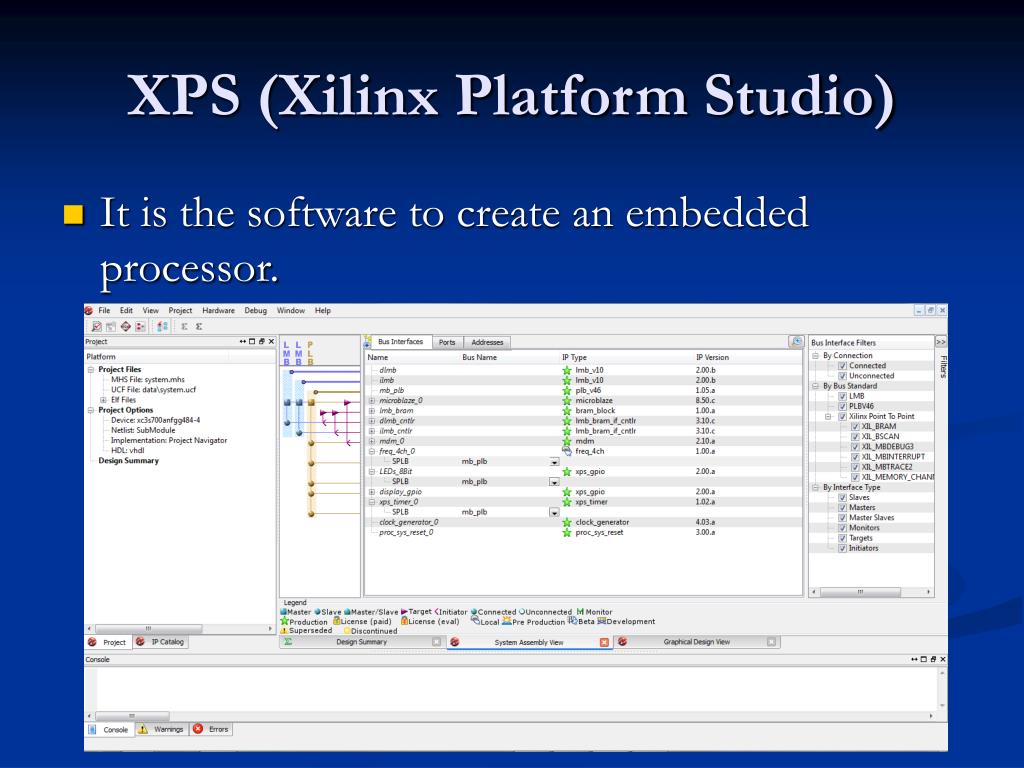
Task: Select the Design Summary item in project tree
Action: (x=129, y=461)
